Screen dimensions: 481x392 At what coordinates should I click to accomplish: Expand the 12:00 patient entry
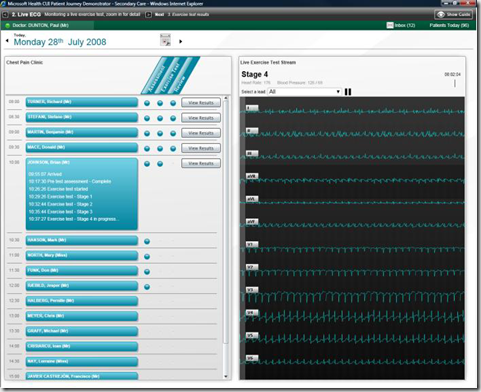click(82, 286)
